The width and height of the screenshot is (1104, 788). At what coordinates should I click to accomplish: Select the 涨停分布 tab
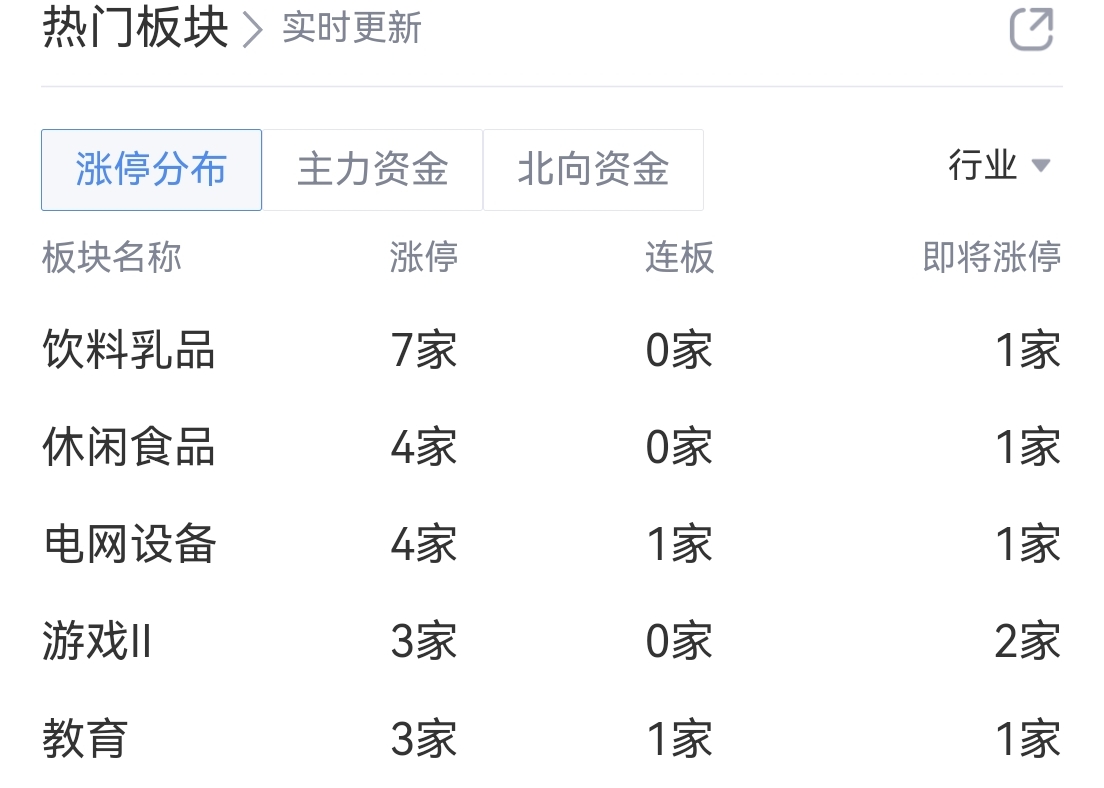coord(151,170)
